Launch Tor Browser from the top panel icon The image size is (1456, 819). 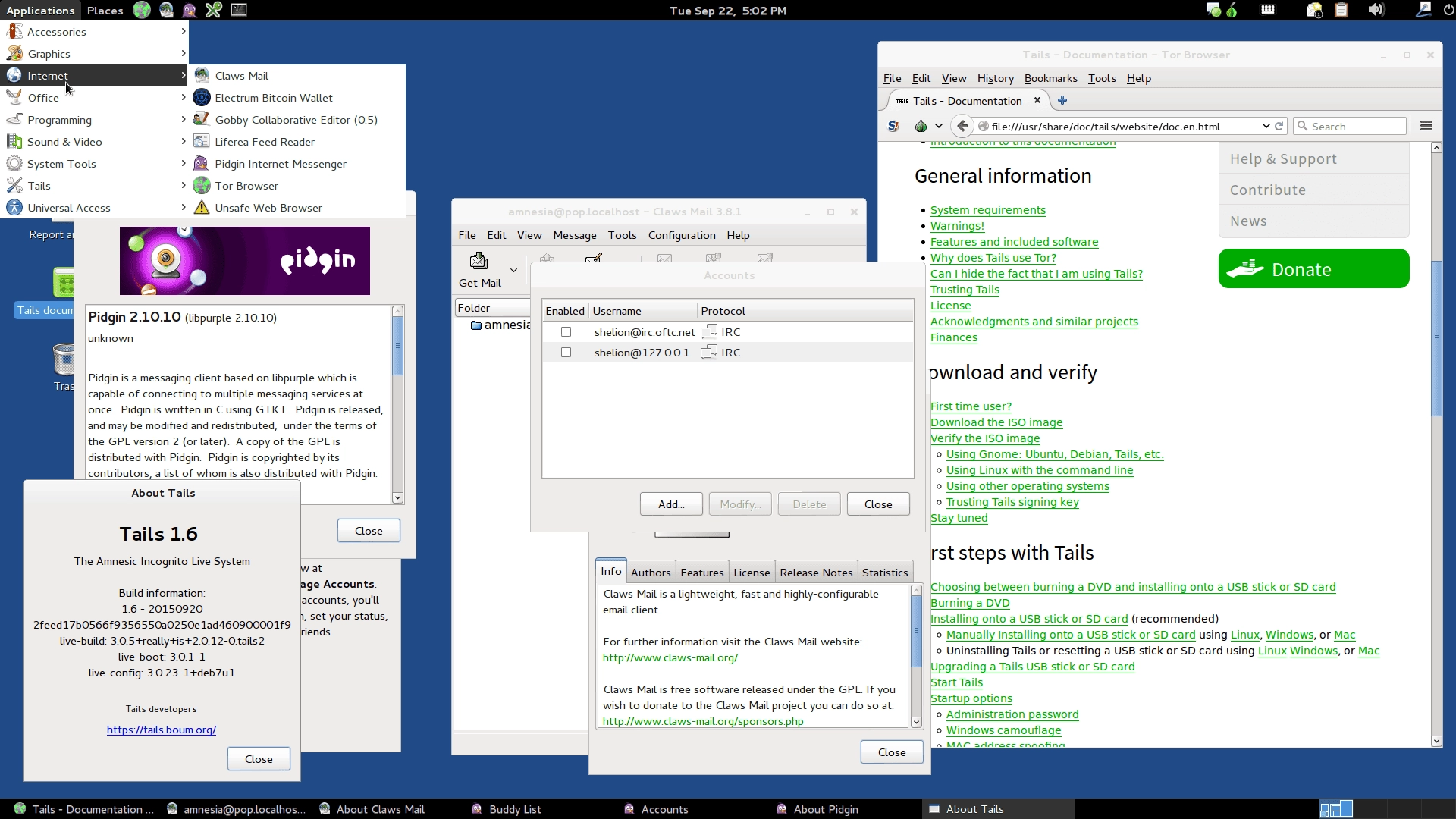pyautogui.click(x=142, y=10)
